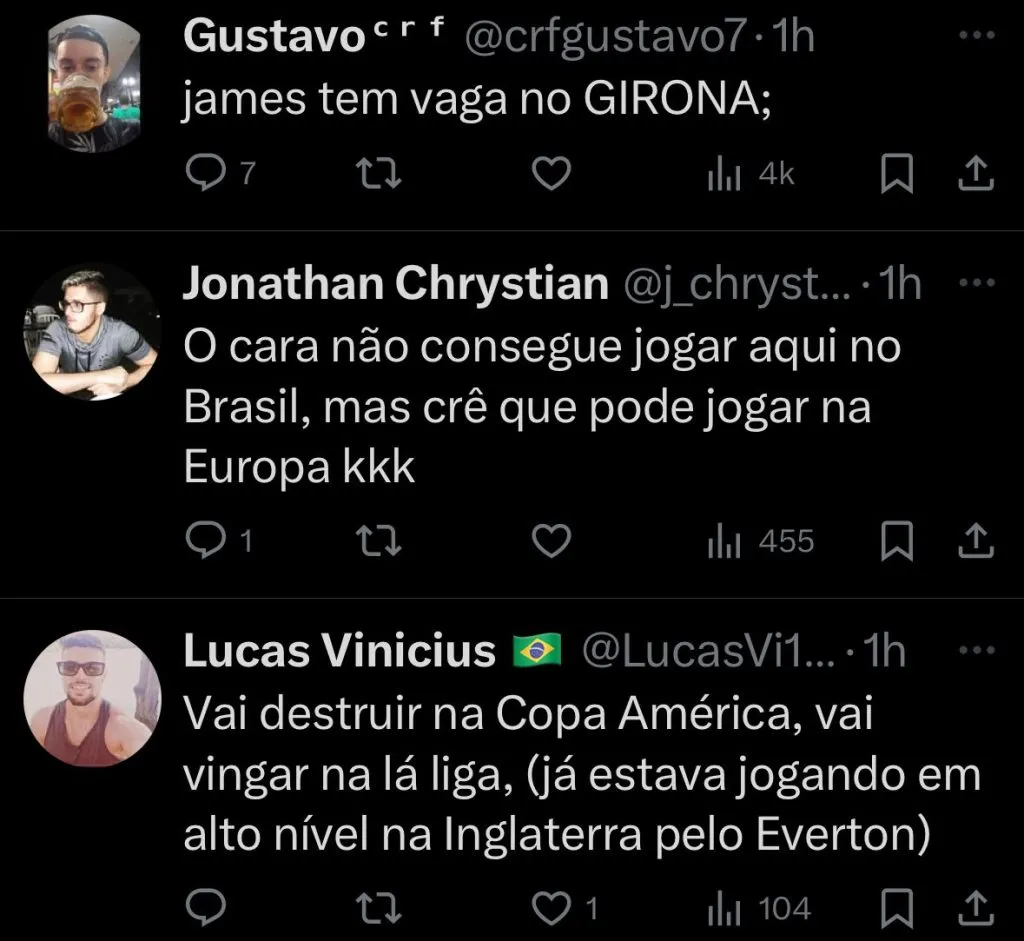Open Gustavo's avatar photo
The width and height of the screenshot is (1024, 941).
[x=93, y=85]
